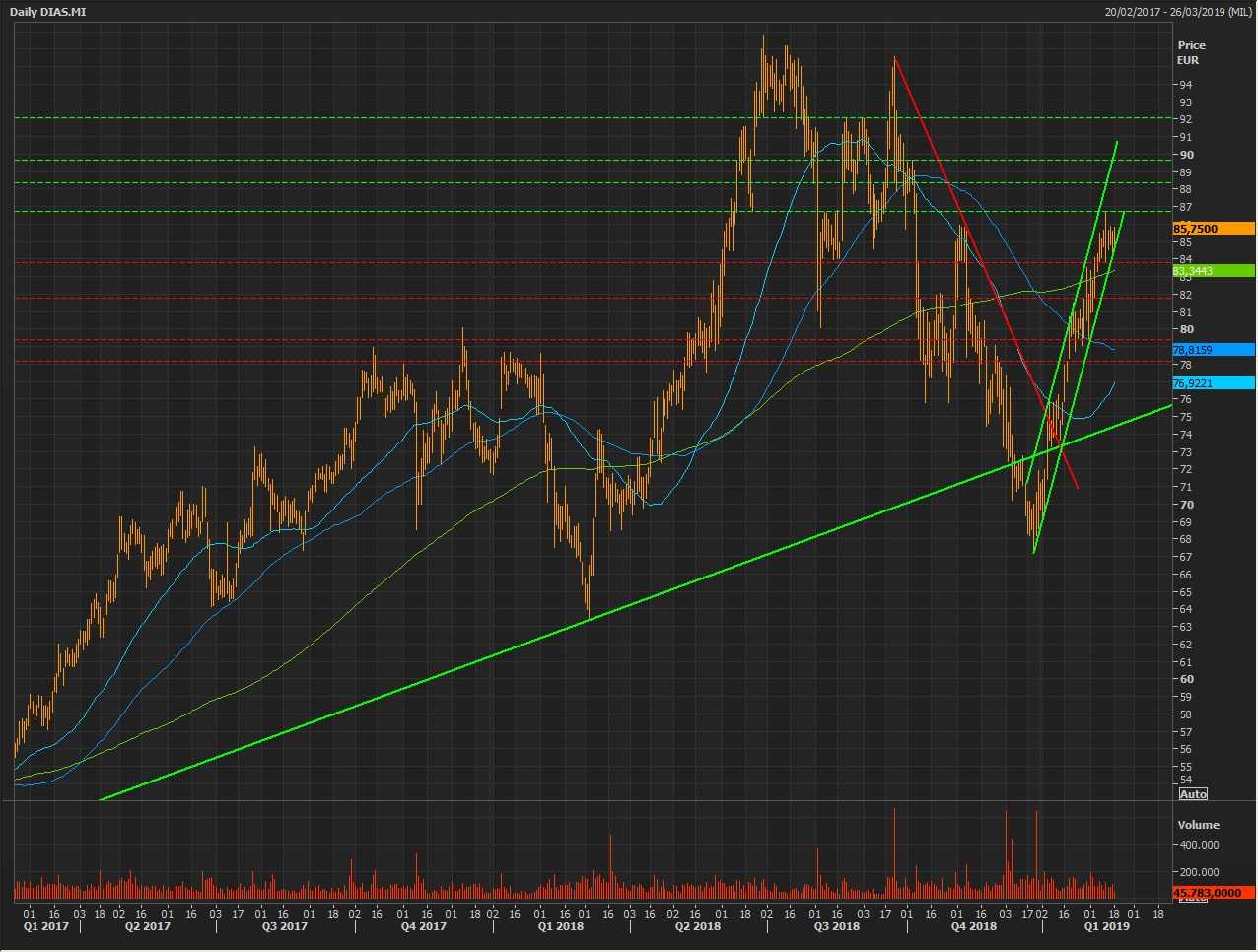The image size is (1258, 952).
Task: Click the 20/02/2017 - 26/03/2019 date range
Action: [x=1178, y=12]
